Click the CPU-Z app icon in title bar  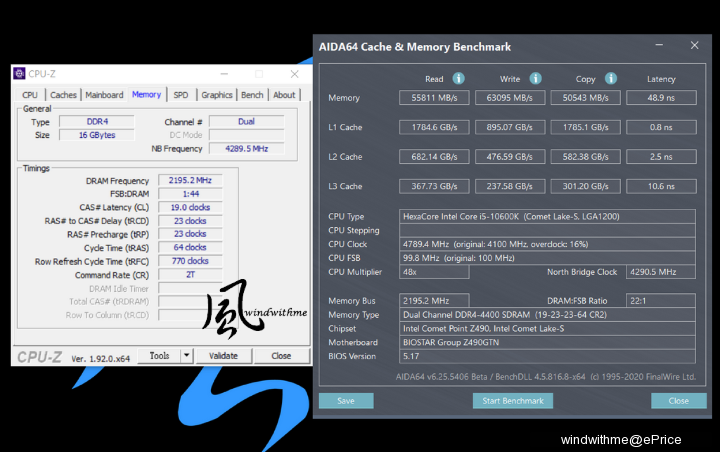(19, 73)
